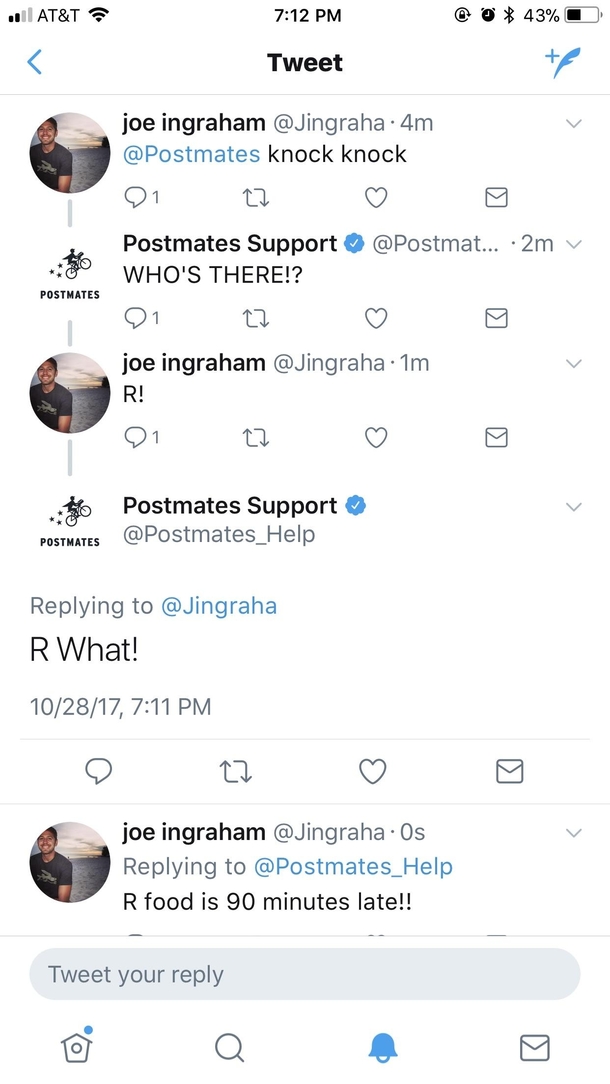Open @Postmates_Help link in last reply

[353, 866]
